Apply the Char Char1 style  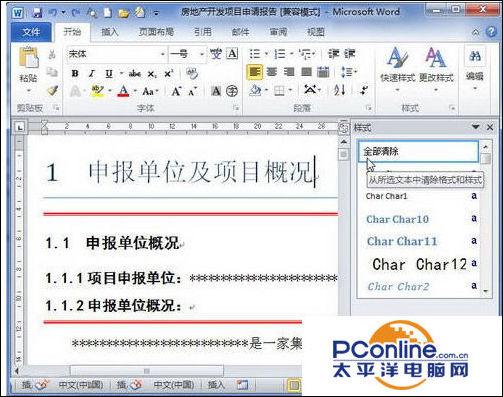click(419, 196)
